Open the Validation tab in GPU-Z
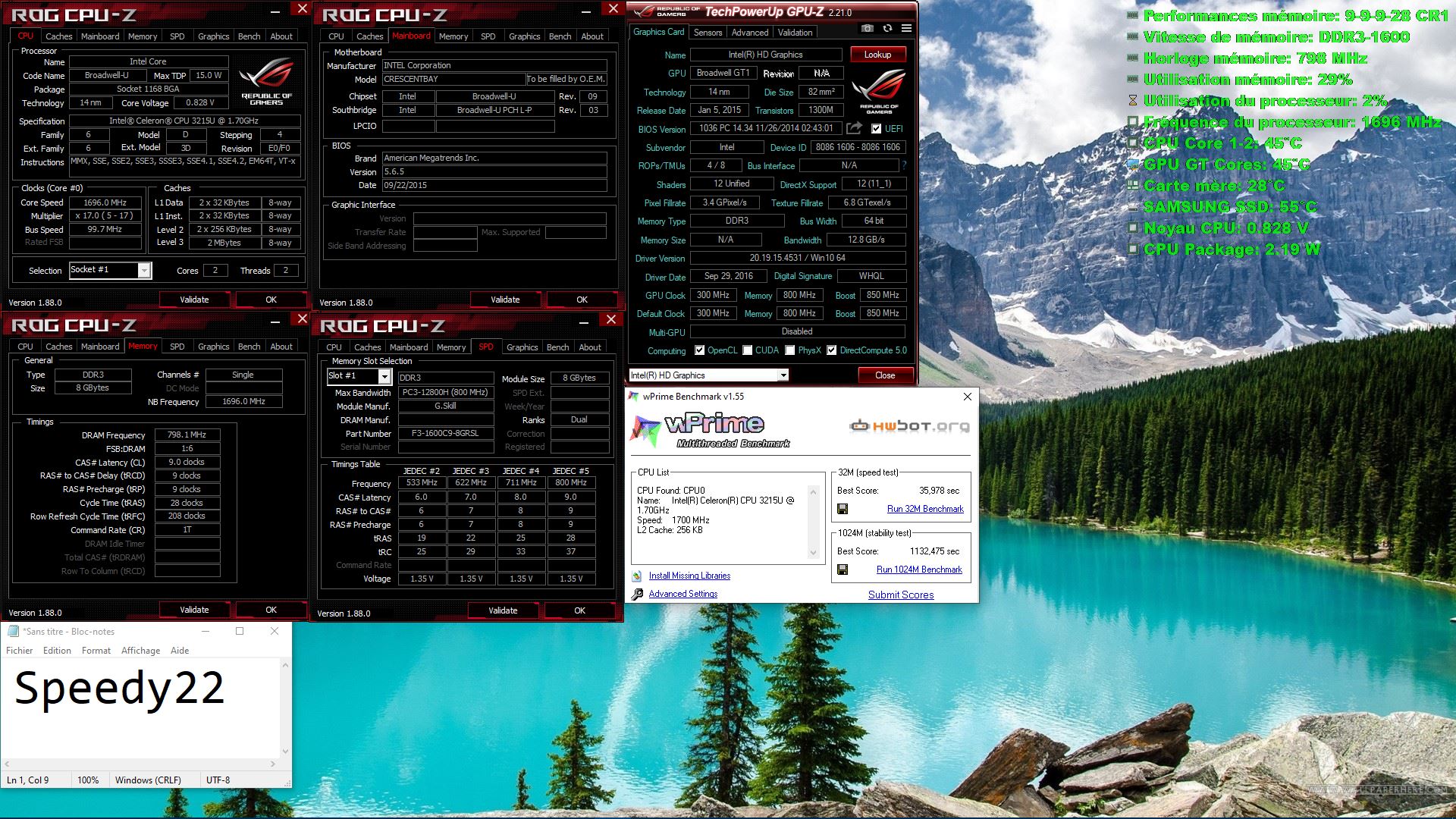Viewport: 1456px width, 819px height. click(795, 33)
